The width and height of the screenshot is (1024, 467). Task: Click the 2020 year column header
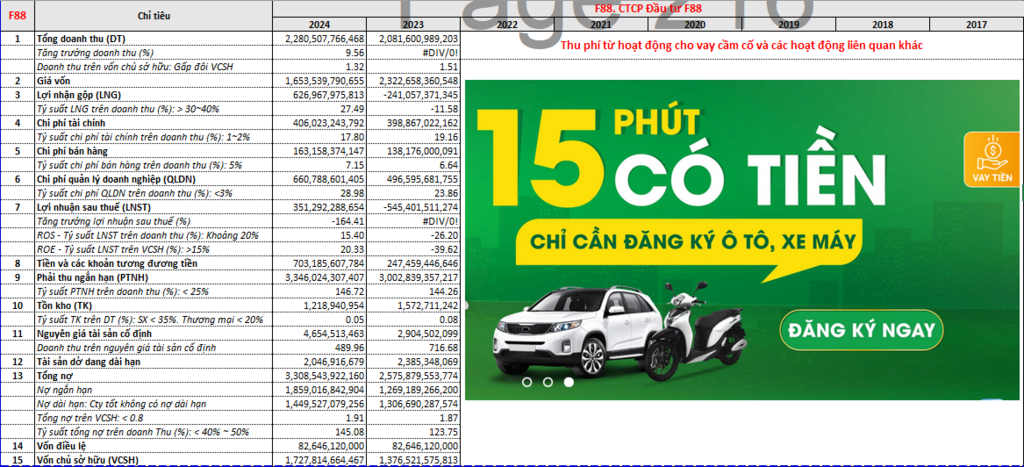point(694,24)
